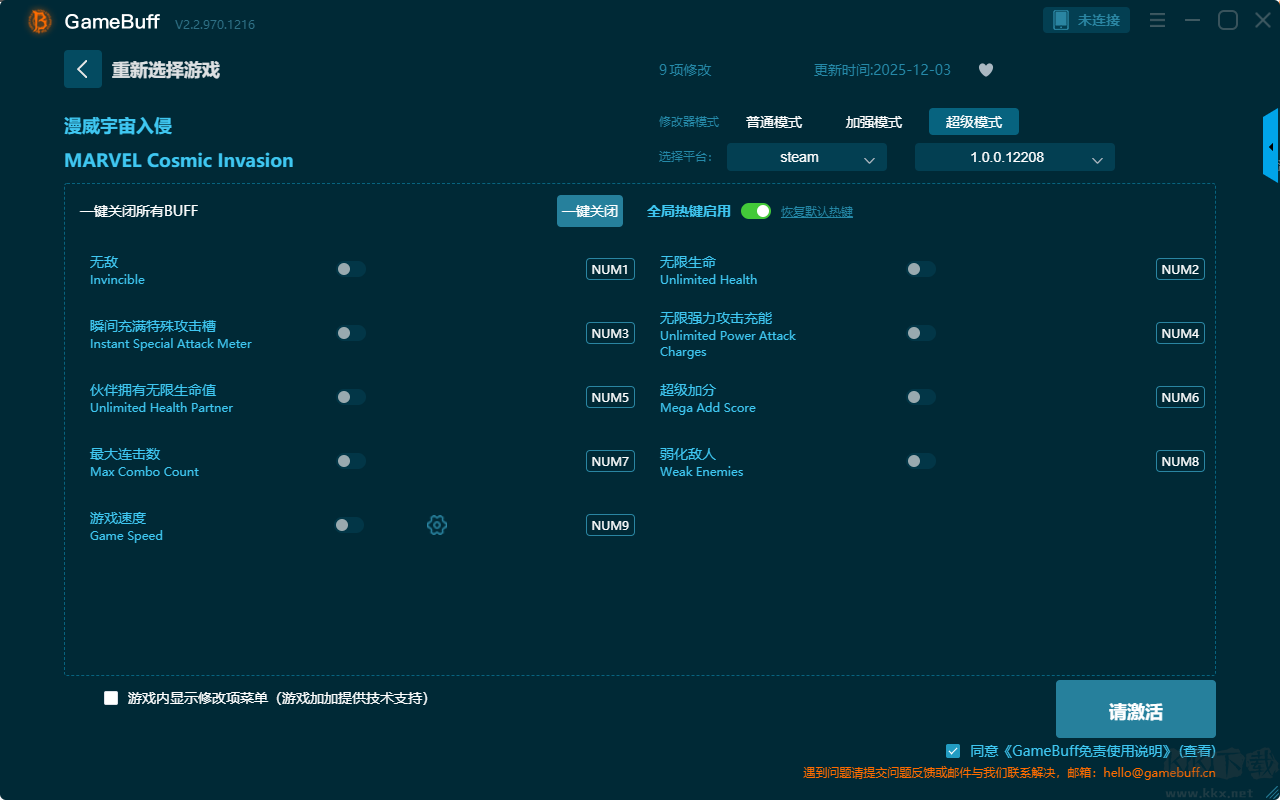This screenshot has height=800, width=1280.
Task: Click the 请激活 activate button
Action: tap(1135, 710)
